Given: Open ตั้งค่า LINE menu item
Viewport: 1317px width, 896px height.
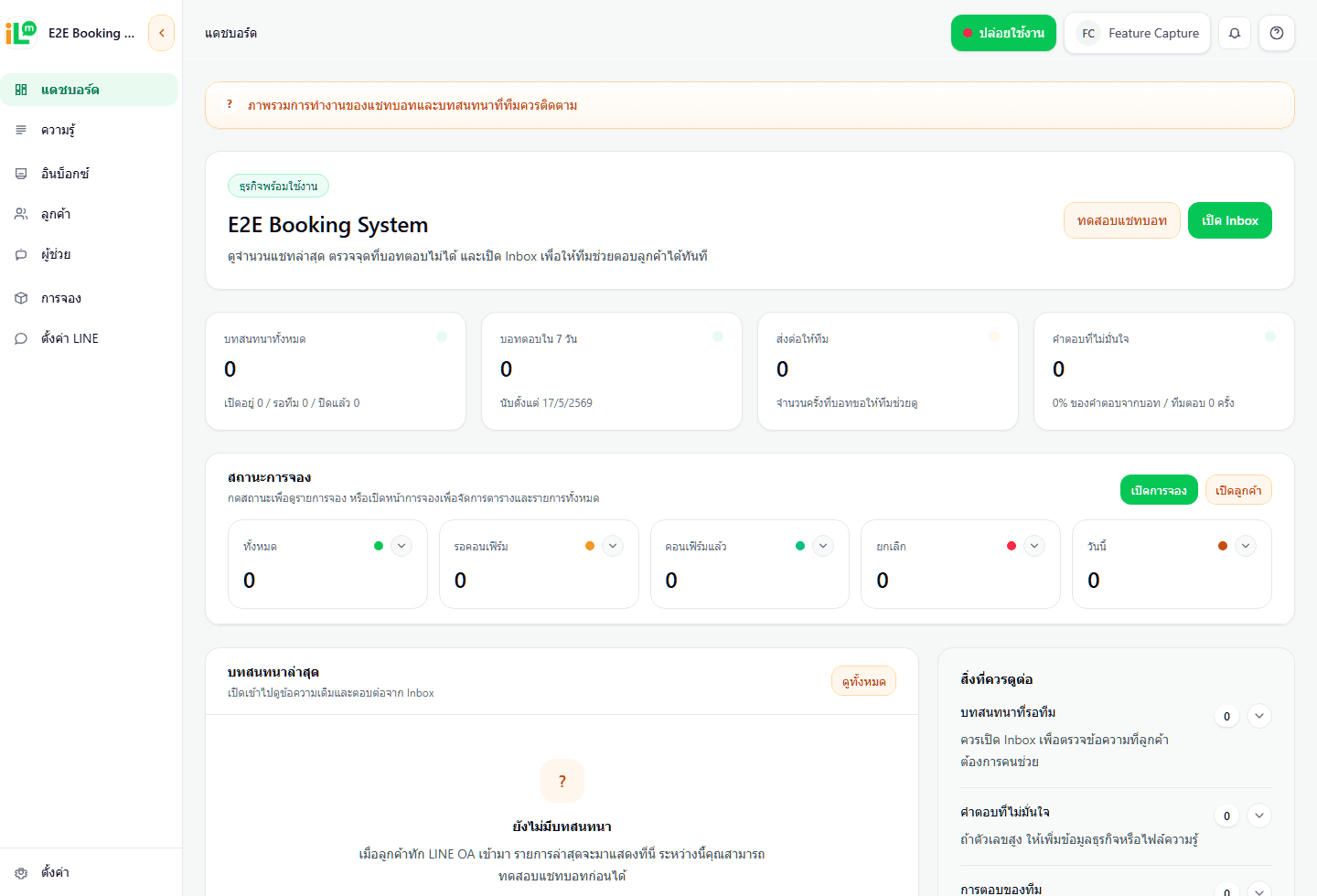Looking at the screenshot, I should [89, 338].
